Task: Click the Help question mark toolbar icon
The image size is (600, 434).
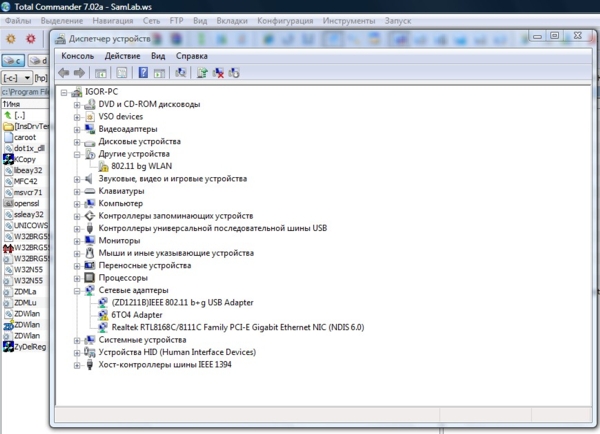Action: pyautogui.click(x=143, y=72)
